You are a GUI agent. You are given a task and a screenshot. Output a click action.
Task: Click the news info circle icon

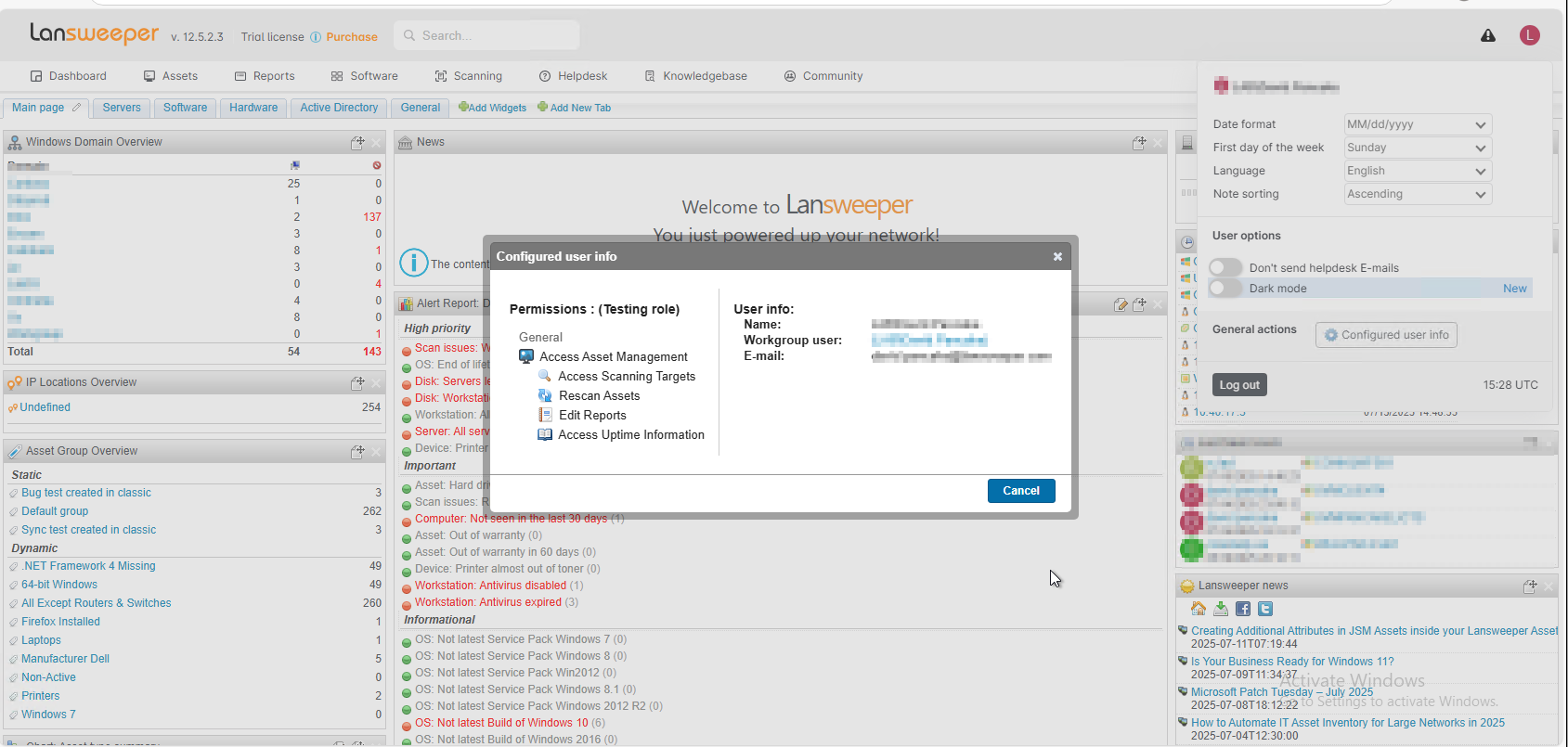coord(413,263)
